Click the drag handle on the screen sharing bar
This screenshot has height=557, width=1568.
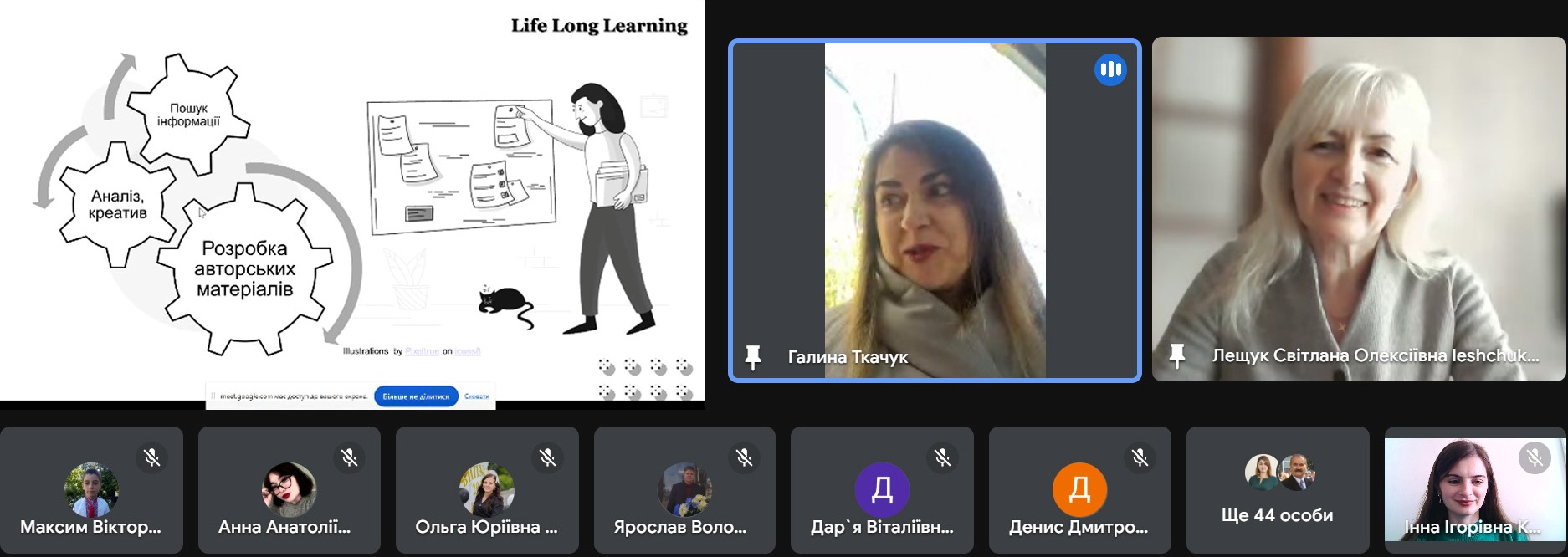point(213,396)
